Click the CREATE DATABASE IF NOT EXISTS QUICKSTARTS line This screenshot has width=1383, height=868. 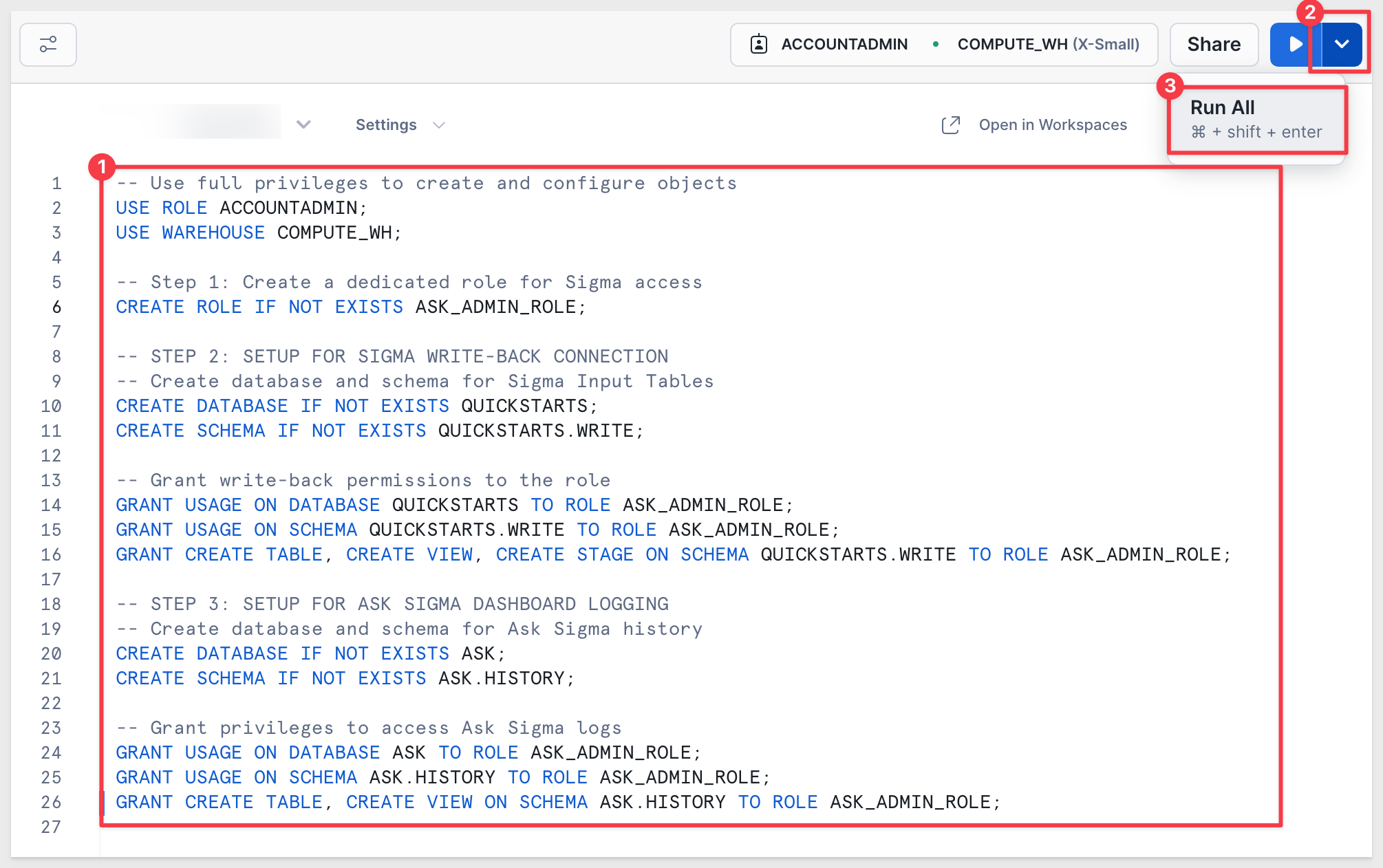pyautogui.click(x=357, y=406)
